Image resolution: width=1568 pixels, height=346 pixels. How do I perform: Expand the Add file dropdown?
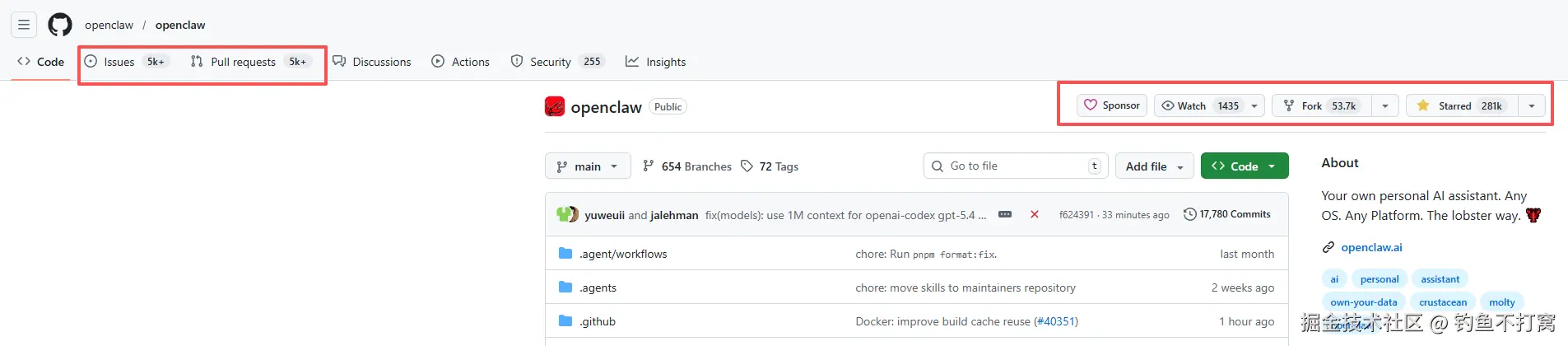1154,166
